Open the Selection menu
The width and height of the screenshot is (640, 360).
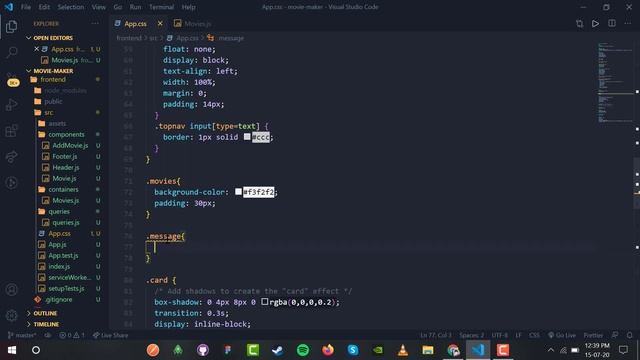coord(71,7)
